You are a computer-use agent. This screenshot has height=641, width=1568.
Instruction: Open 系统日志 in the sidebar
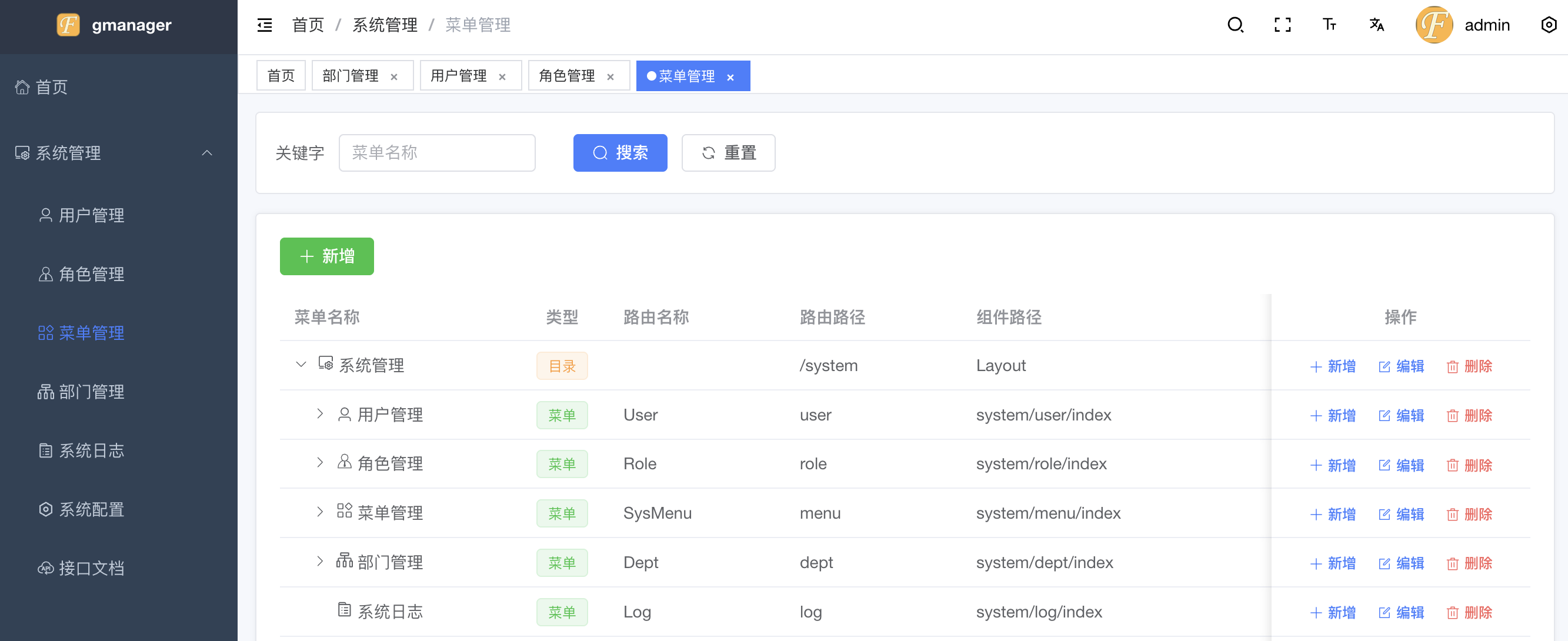click(91, 450)
